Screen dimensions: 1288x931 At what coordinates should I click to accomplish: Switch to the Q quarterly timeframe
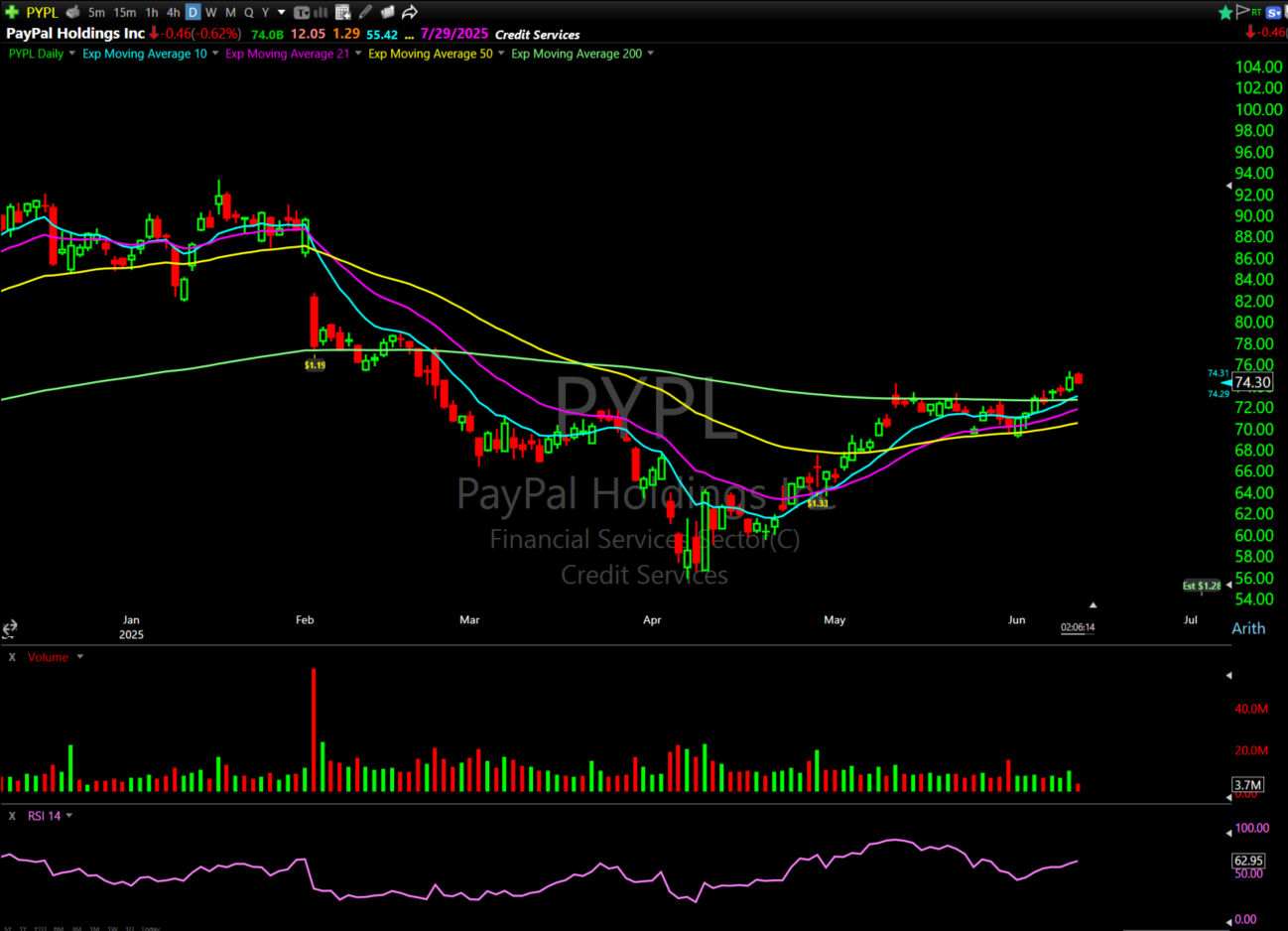point(249,12)
